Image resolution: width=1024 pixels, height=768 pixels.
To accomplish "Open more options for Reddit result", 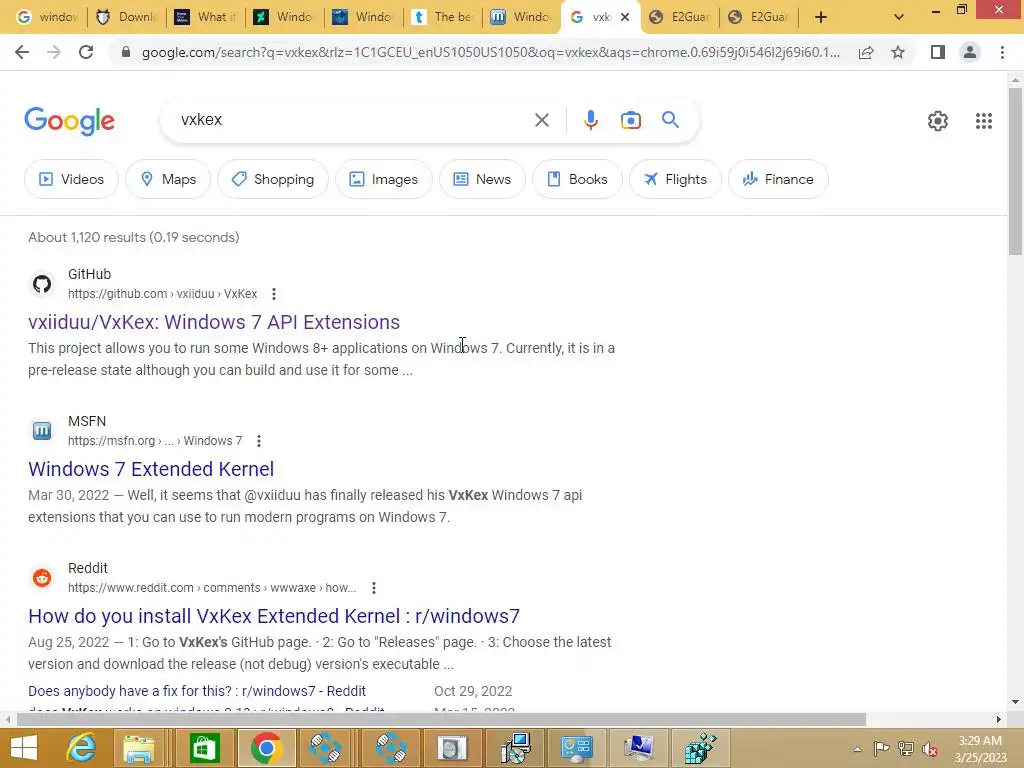I will click(374, 588).
